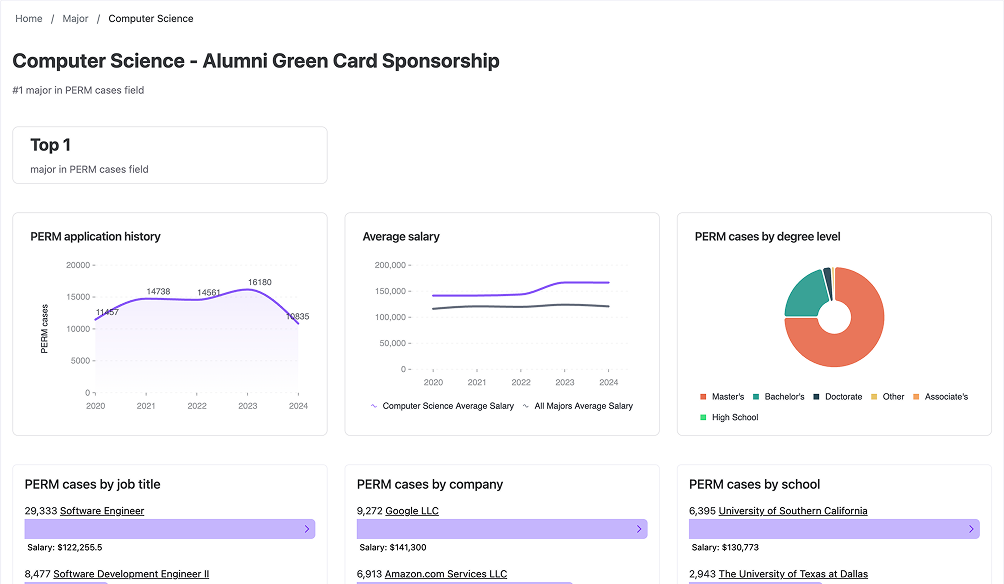
Task: Open the Major breadcrumb link
Action: point(75,19)
